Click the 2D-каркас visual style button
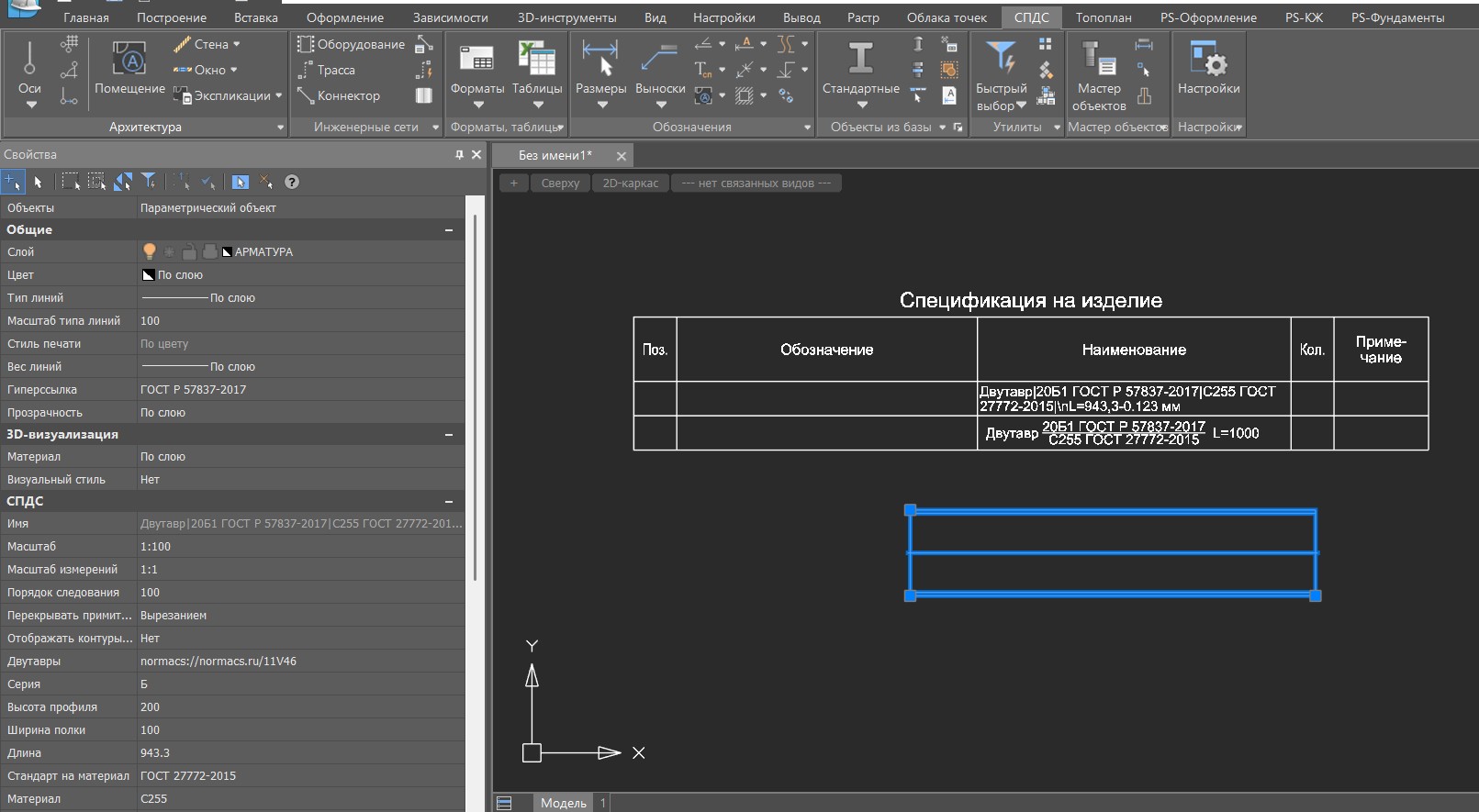 pyautogui.click(x=630, y=183)
